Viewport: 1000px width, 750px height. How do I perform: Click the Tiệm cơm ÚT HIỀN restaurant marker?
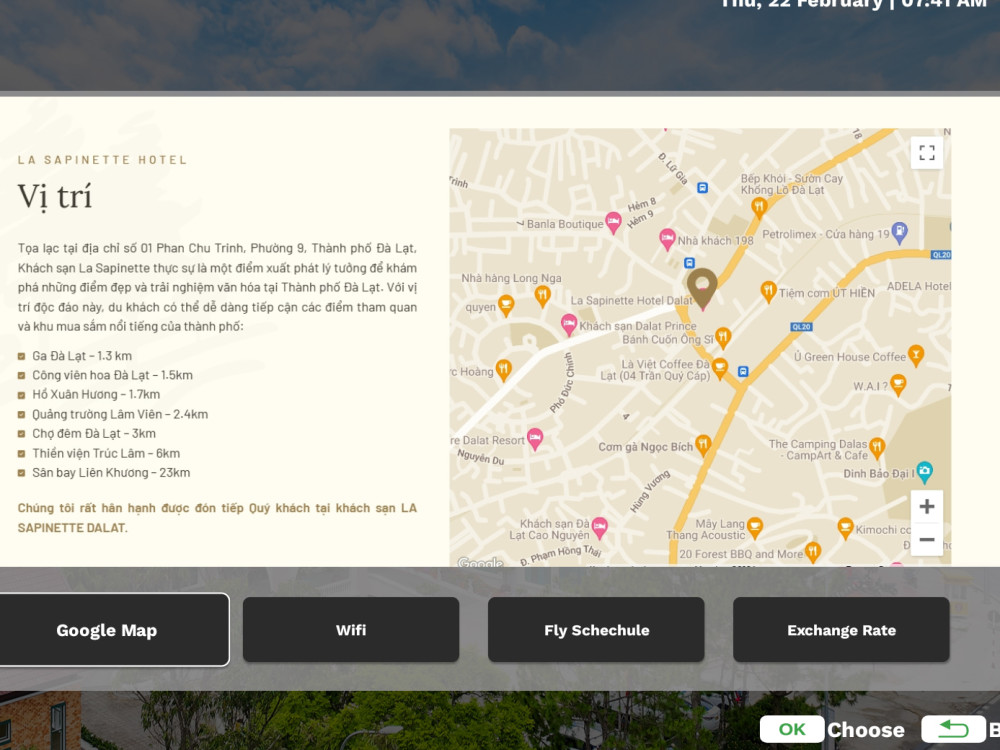click(x=768, y=291)
